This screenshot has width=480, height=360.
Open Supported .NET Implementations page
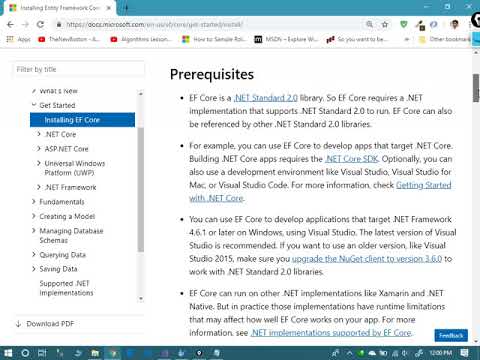click(x=66, y=288)
